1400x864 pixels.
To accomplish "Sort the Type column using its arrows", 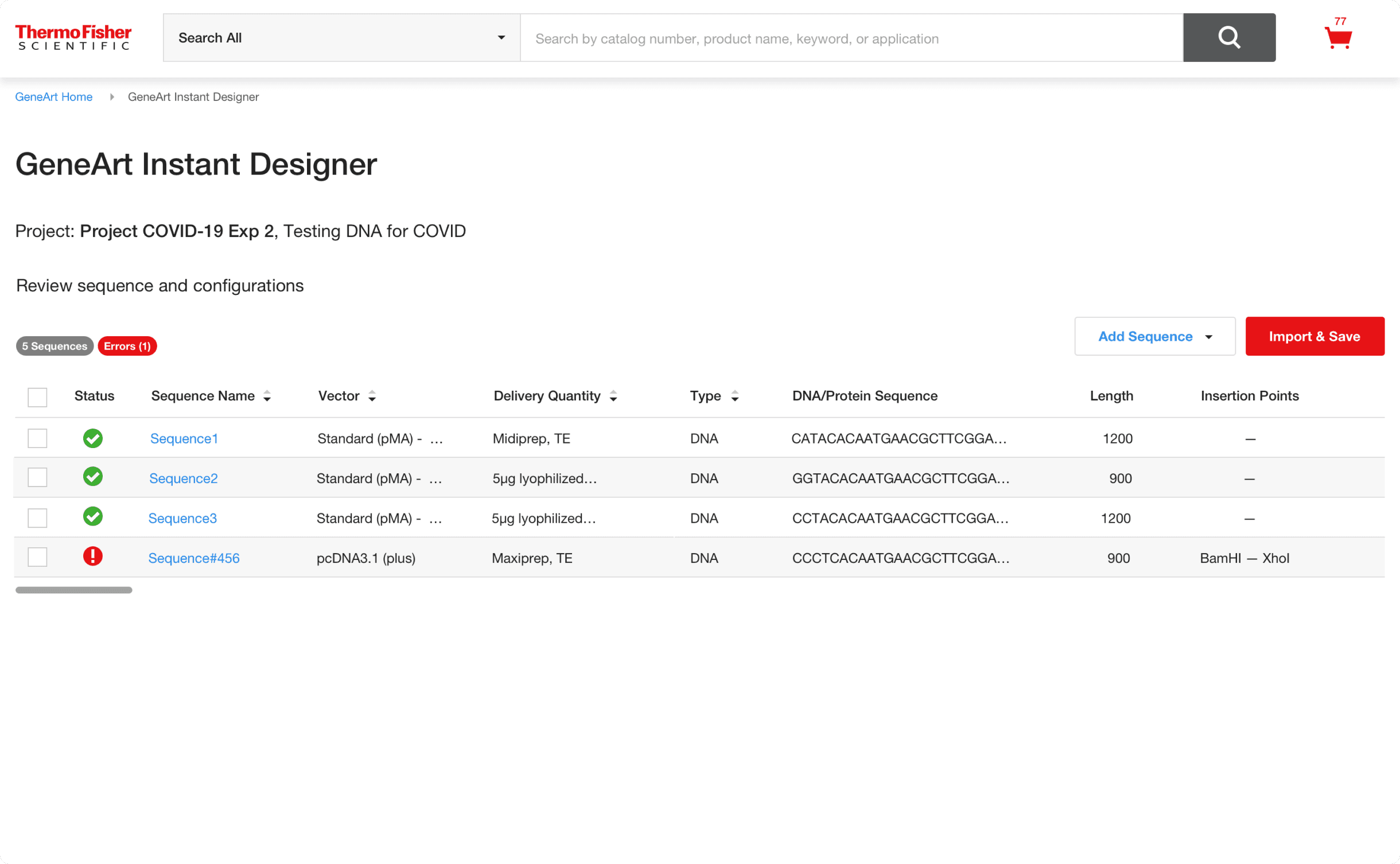I will [x=735, y=396].
